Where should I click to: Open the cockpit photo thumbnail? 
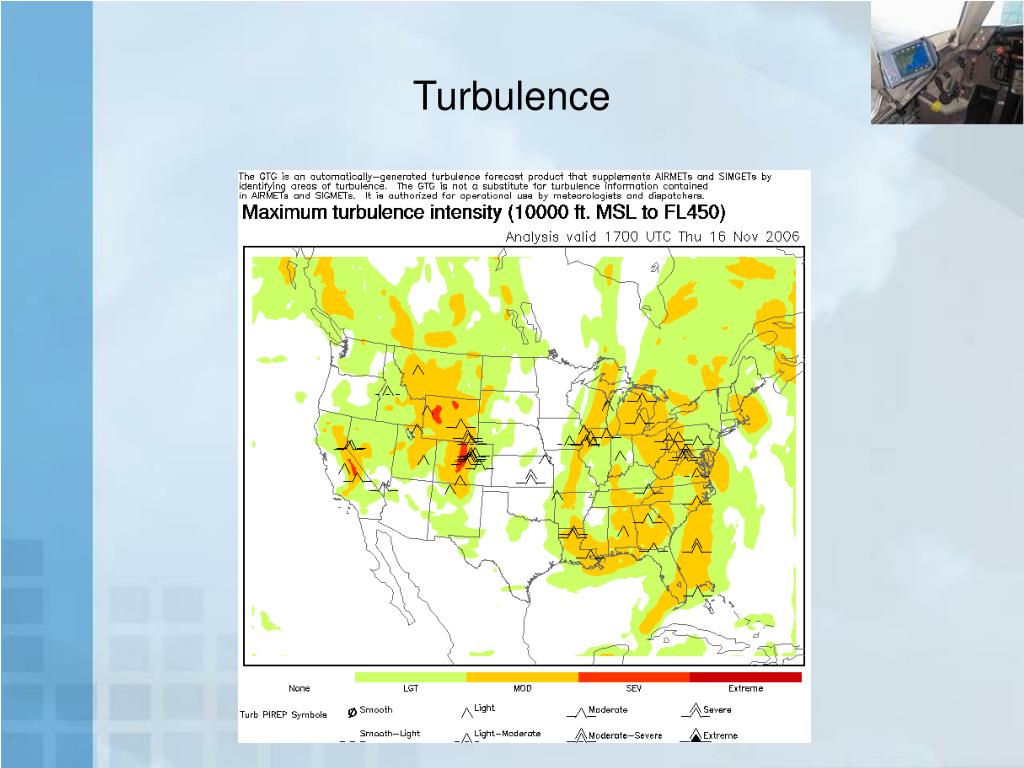[x=947, y=62]
